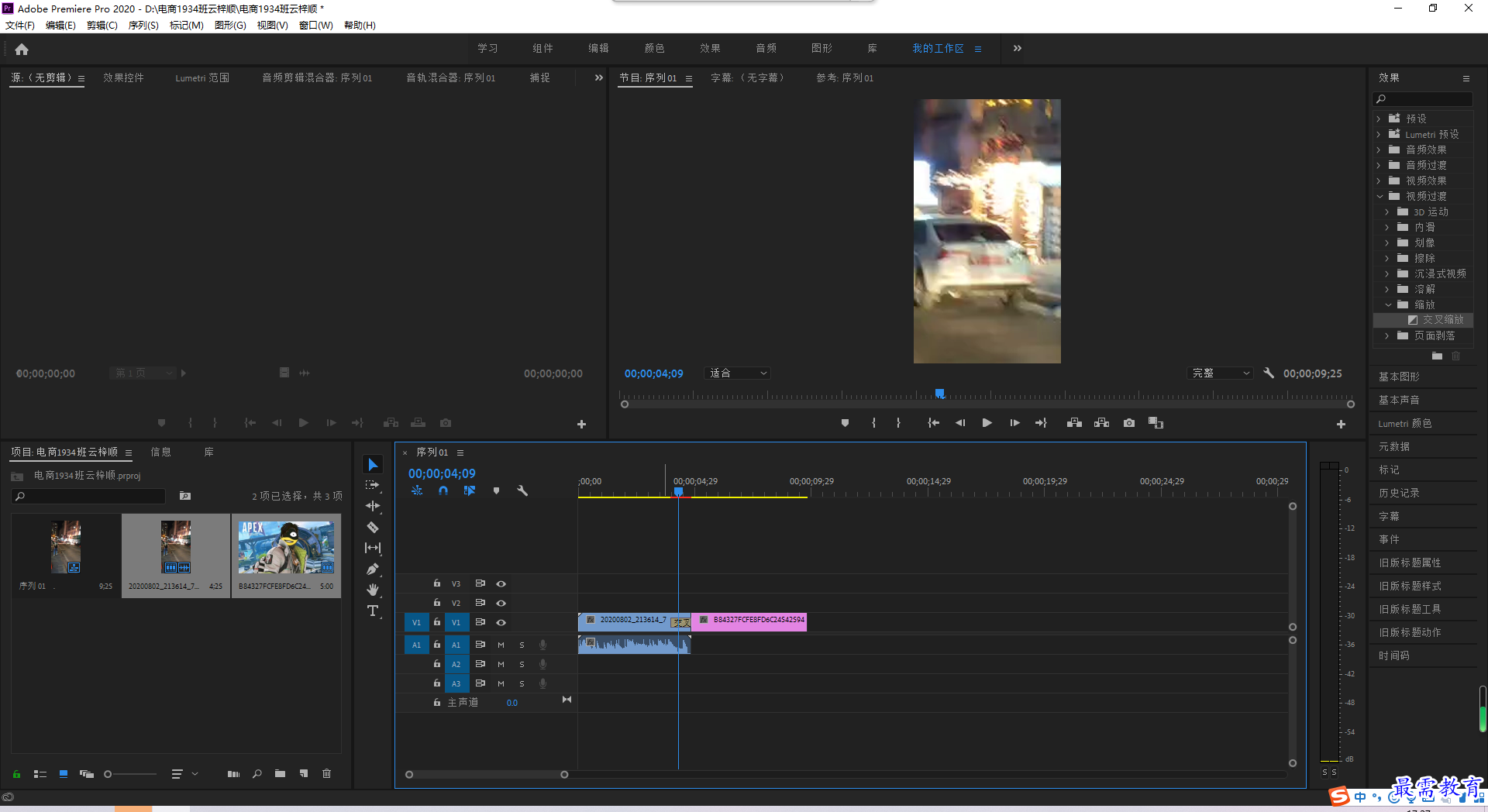Toggle sync lock for track A3
This screenshot has width=1488, height=812.
tap(480, 683)
